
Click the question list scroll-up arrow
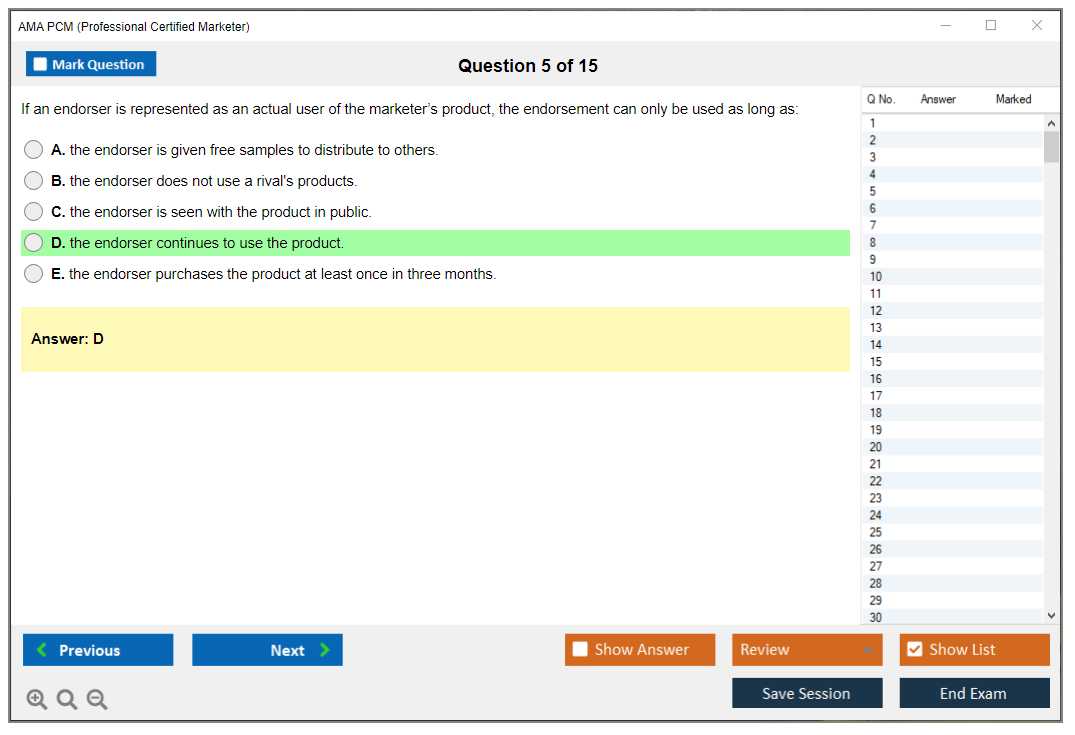click(x=1050, y=122)
